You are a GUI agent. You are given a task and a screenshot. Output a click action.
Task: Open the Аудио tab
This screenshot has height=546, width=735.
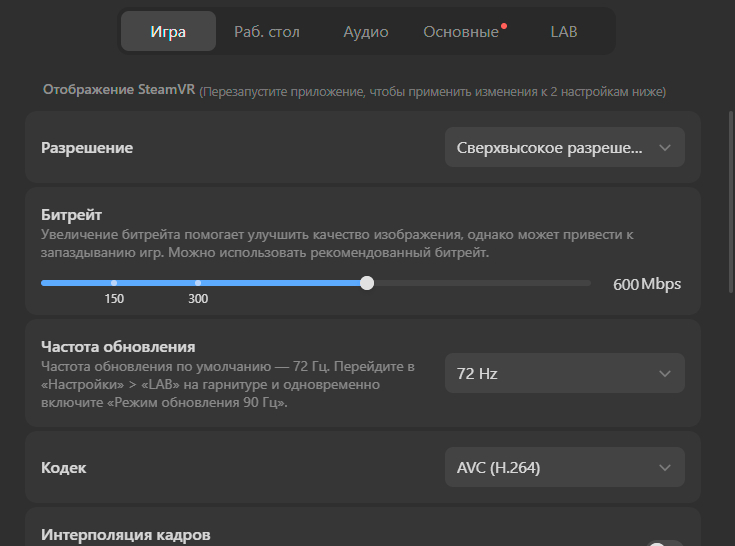tap(366, 31)
